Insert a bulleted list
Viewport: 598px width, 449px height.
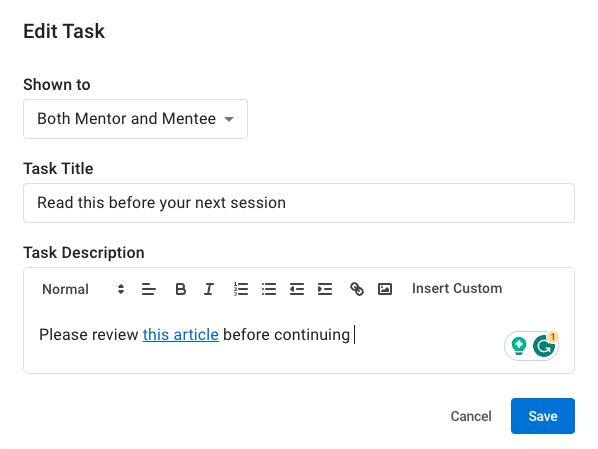pyautogui.click(x=269, y=289)
